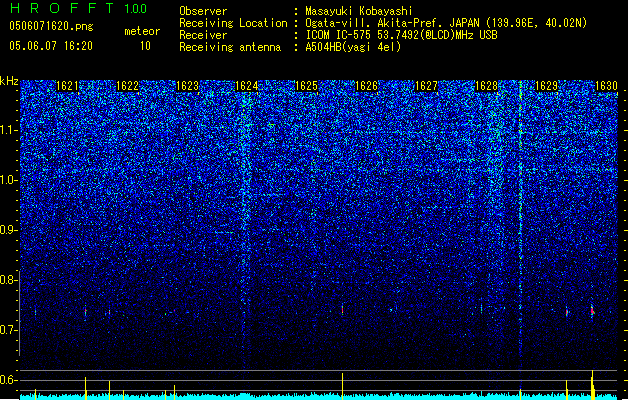Click the 0.7 kHz axis label
629x400 pixels.
pos(7,330)
